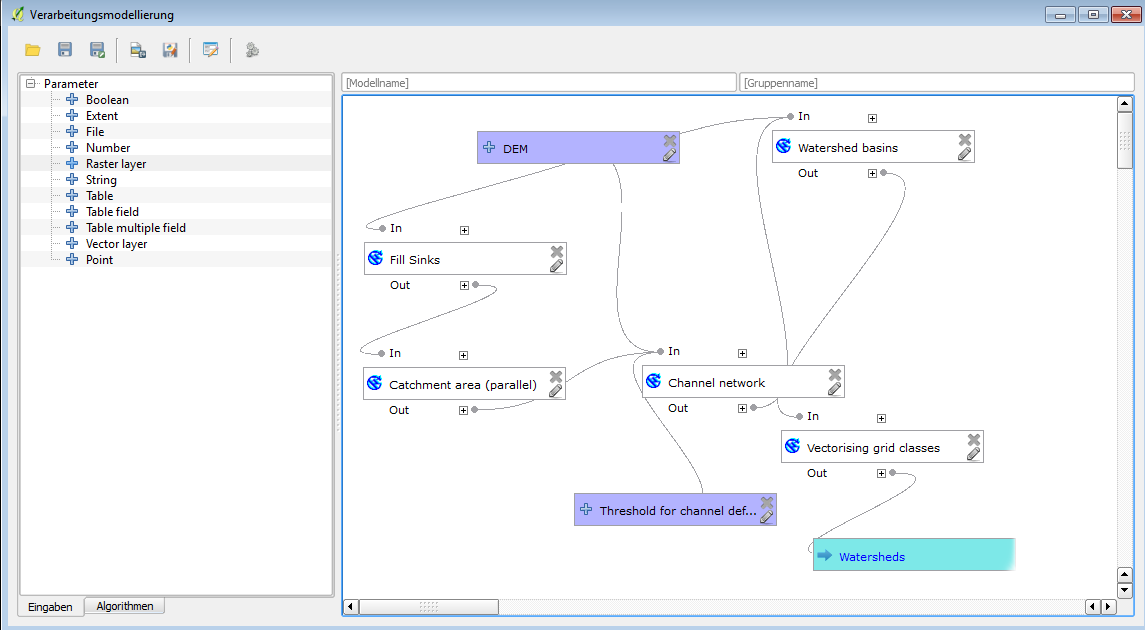
Task: Save the model with the floppy disk icon
Action: (x=65, y=50)
